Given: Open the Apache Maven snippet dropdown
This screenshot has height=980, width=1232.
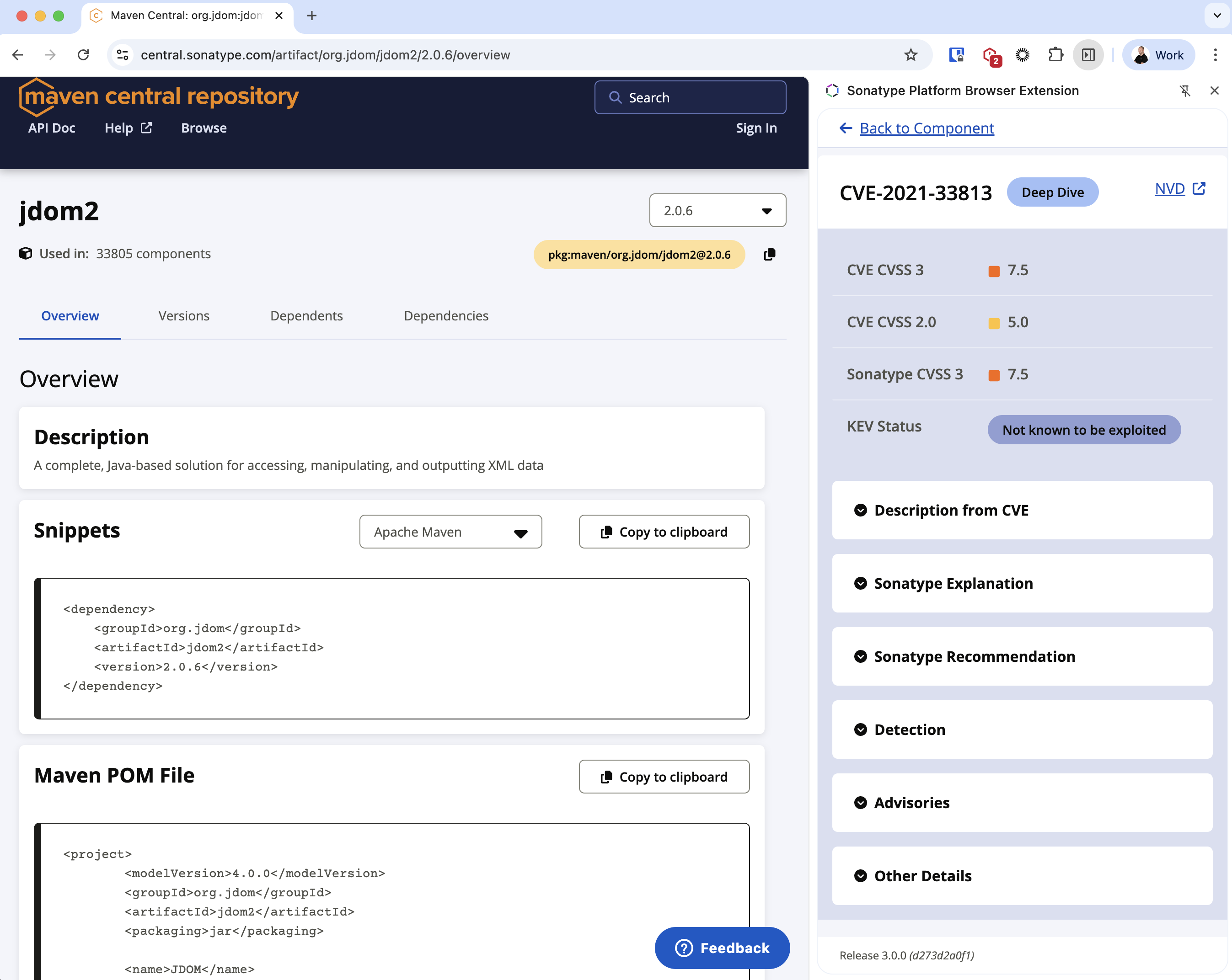Looking at the screenshot, I should [x=450, y=532].
